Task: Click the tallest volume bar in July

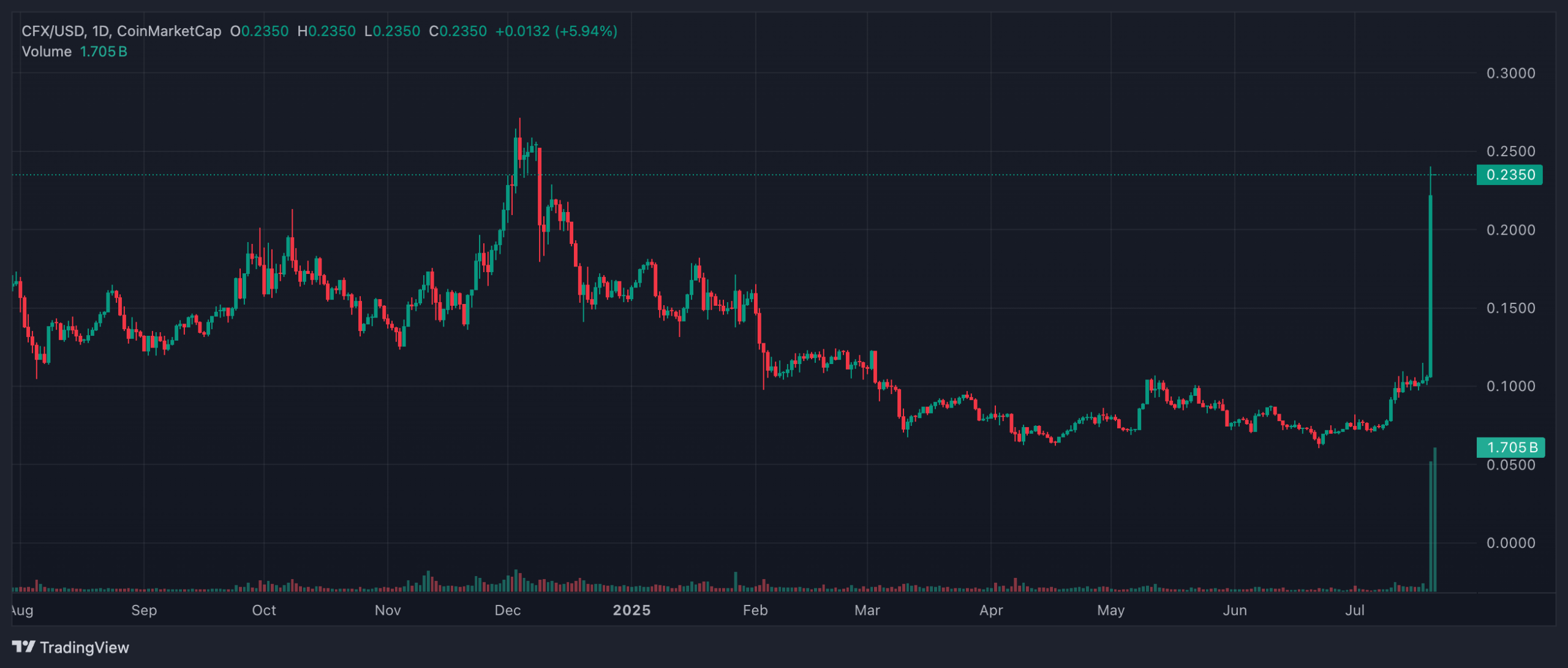Action: pyautogui.click(x=1435, y=521)
